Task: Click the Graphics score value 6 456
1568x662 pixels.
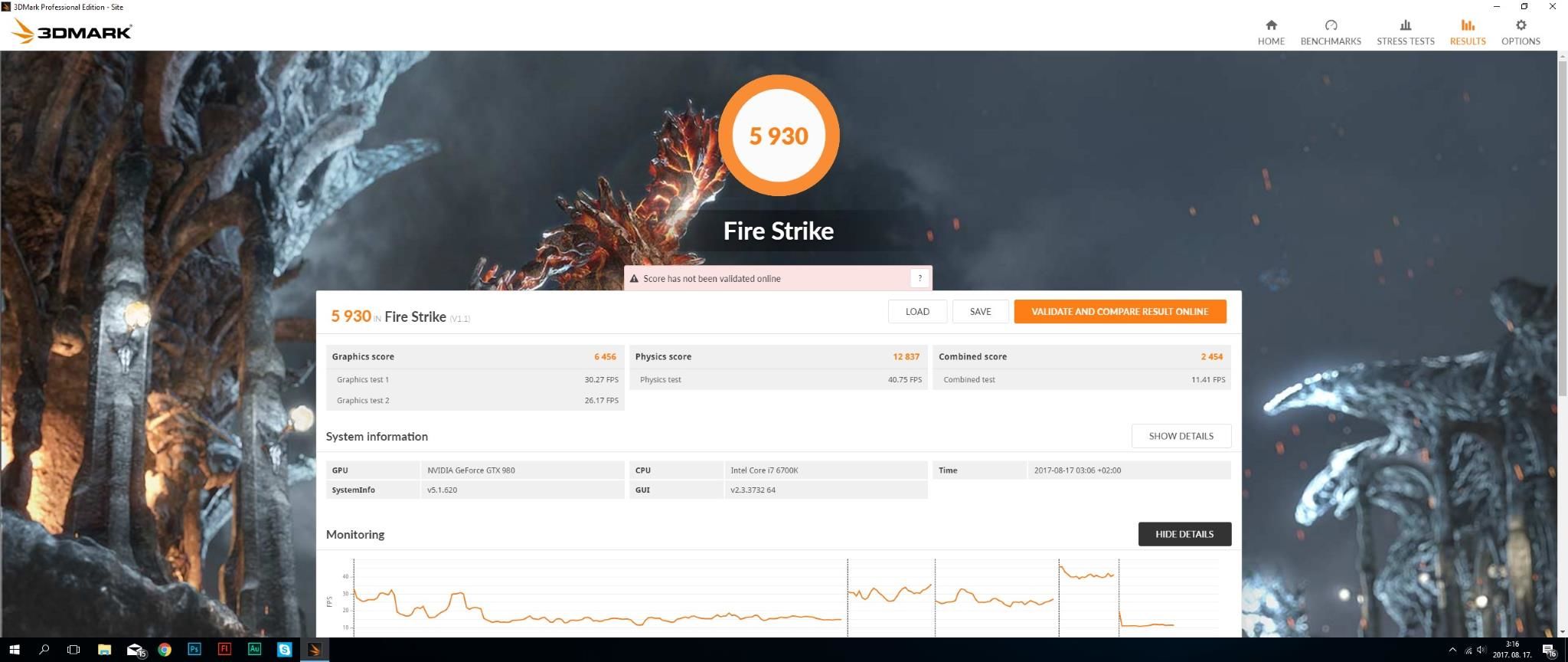Action: click(x=605, y=356)
